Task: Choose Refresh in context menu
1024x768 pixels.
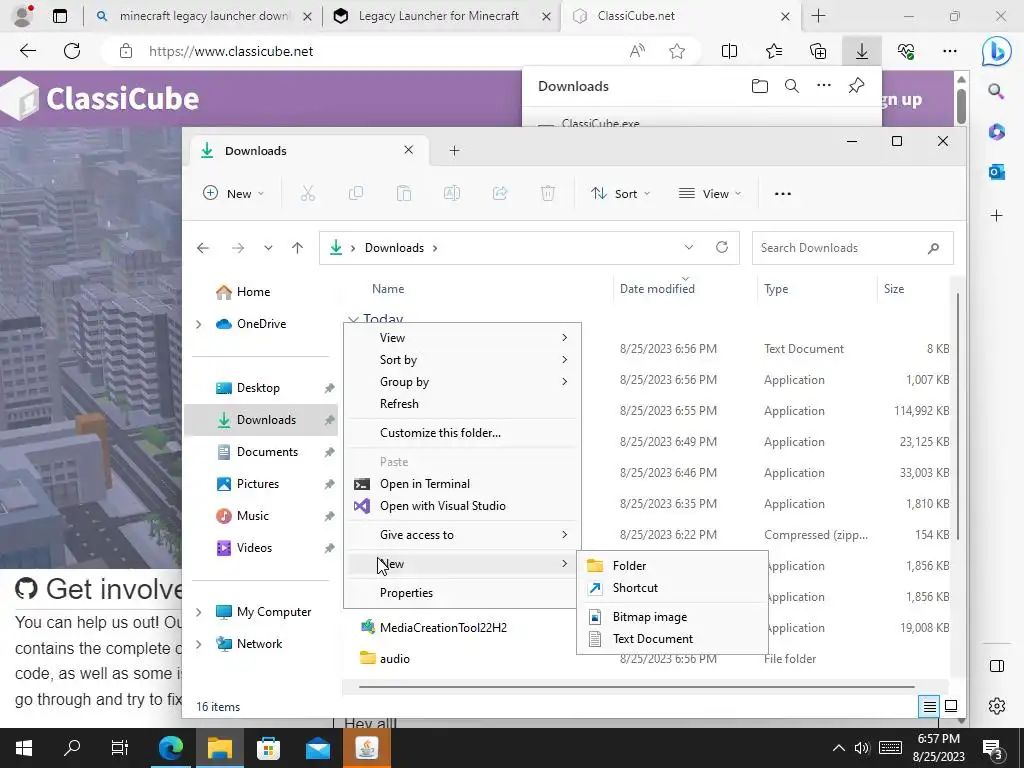Action: point(462,404)
